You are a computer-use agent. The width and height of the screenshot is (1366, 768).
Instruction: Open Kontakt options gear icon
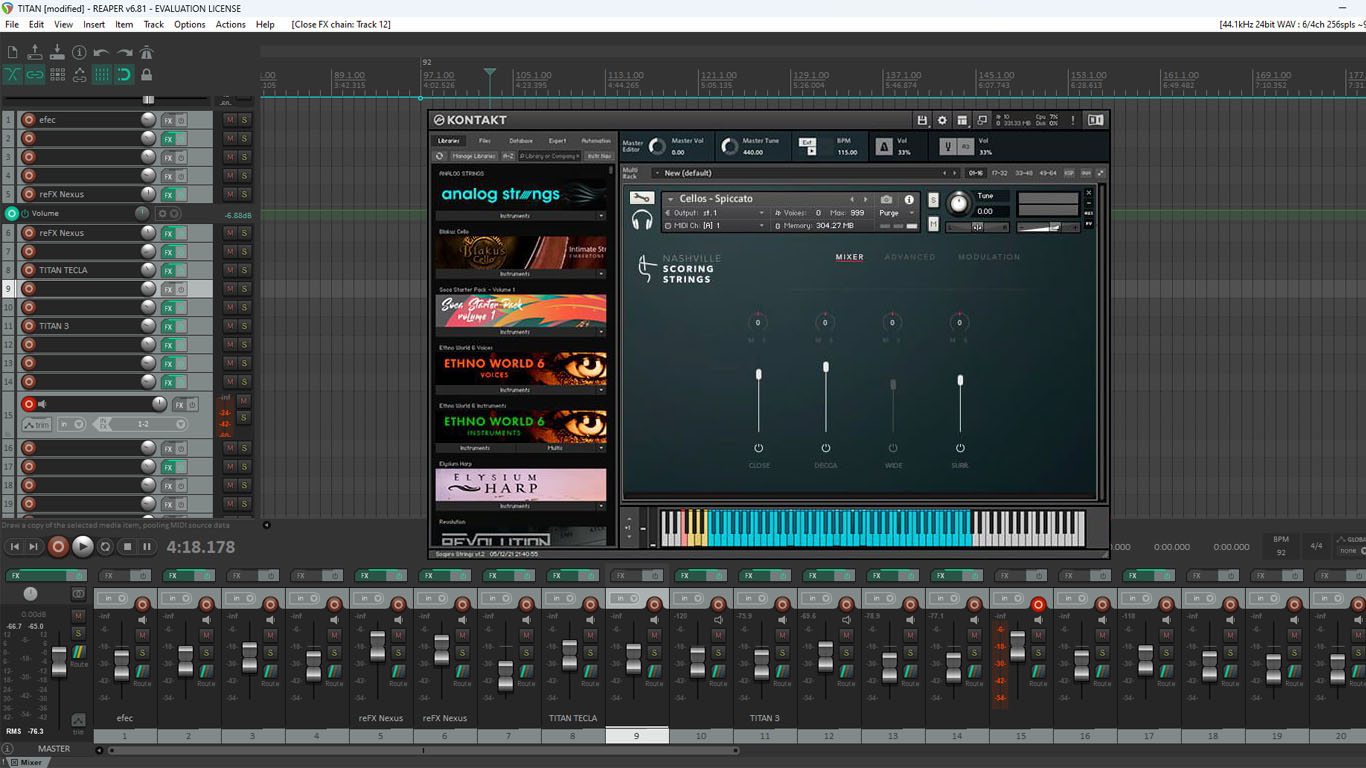click(x=942, y=120)
